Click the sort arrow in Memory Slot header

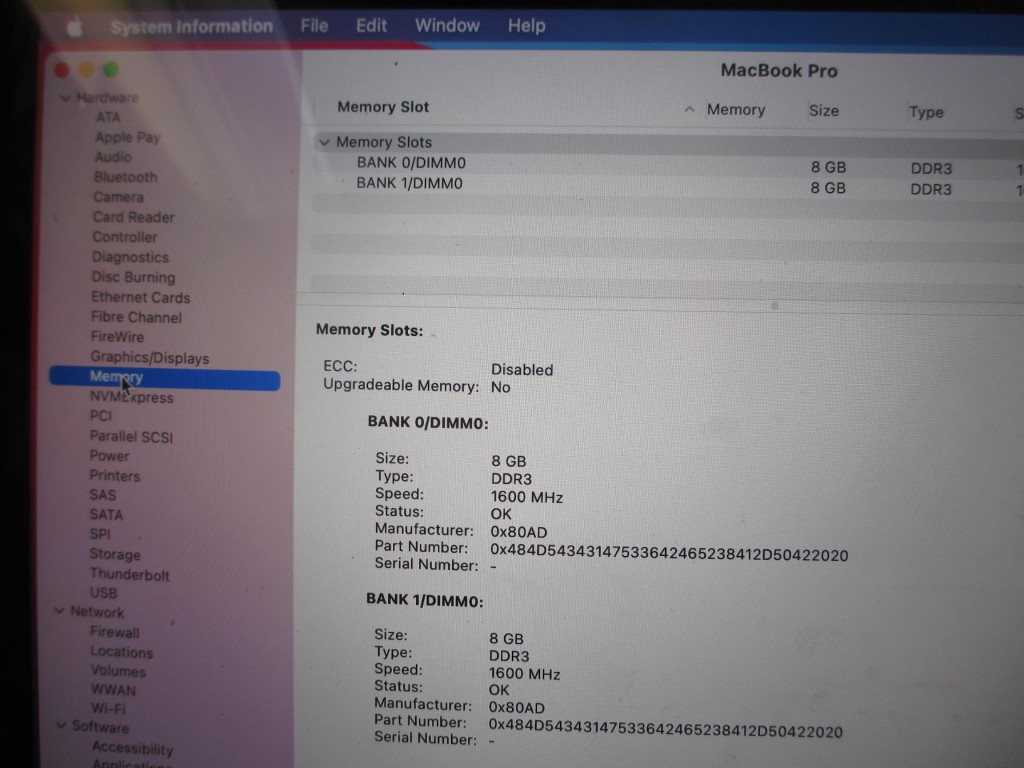tap(689, 110)
